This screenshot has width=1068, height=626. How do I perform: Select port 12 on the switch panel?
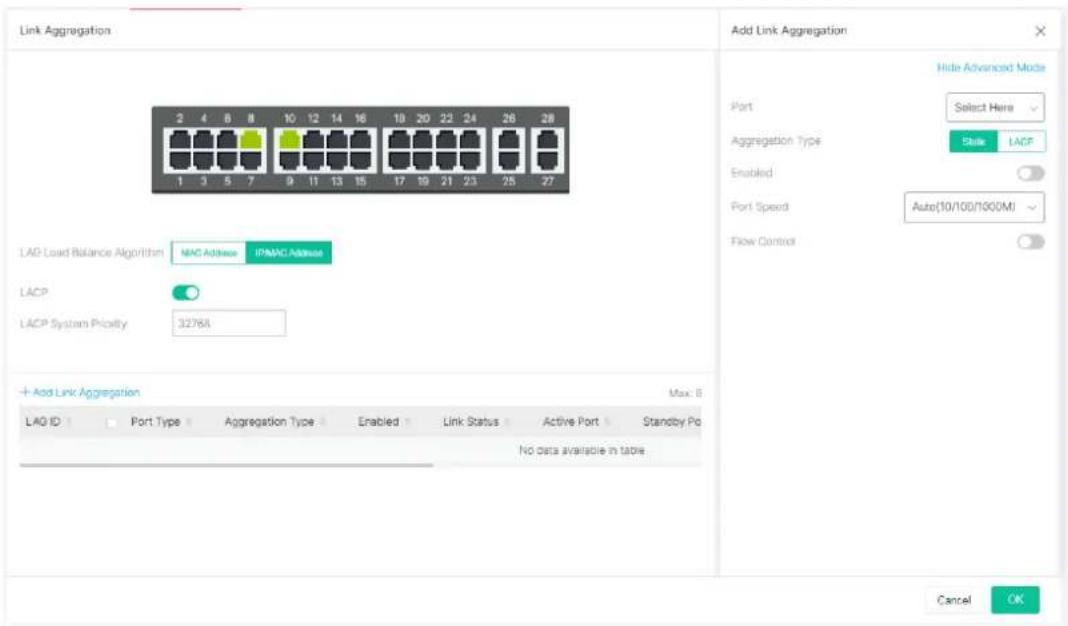(313, 140)
